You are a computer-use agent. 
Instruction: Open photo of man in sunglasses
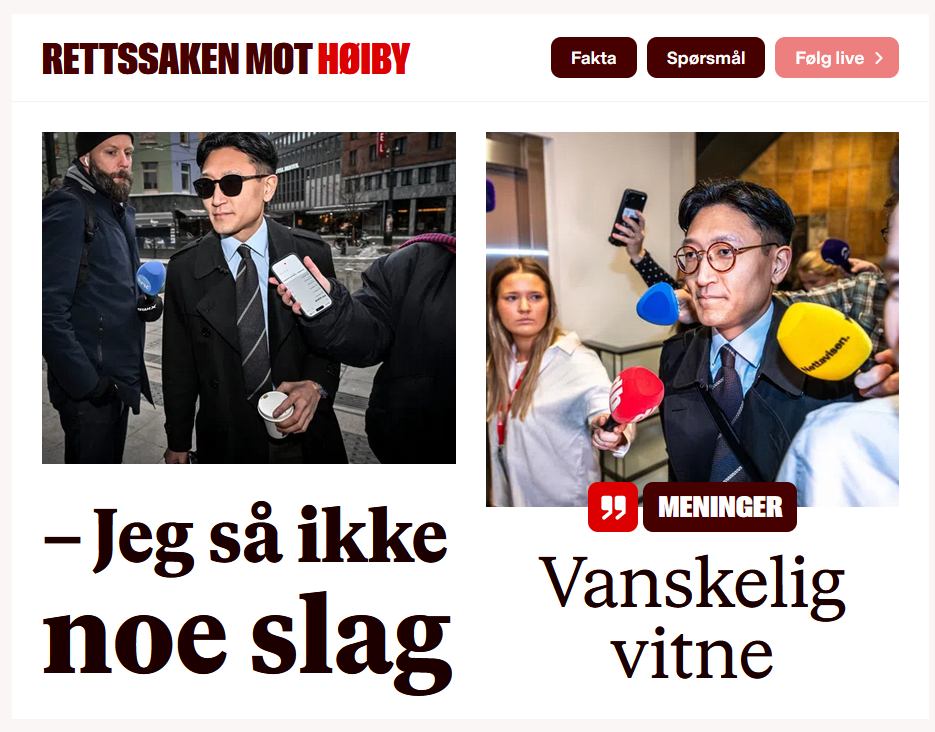249,297
